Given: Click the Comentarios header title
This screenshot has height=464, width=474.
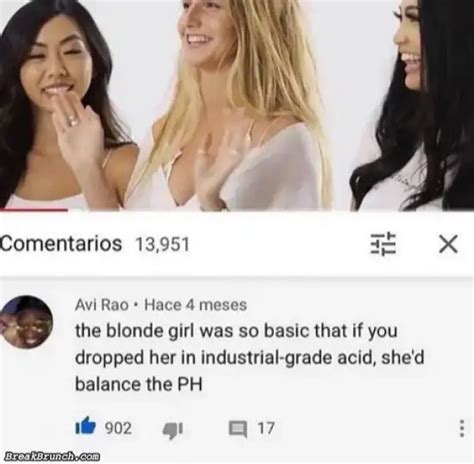Looking at the screenshot, I should click(61, 244).
